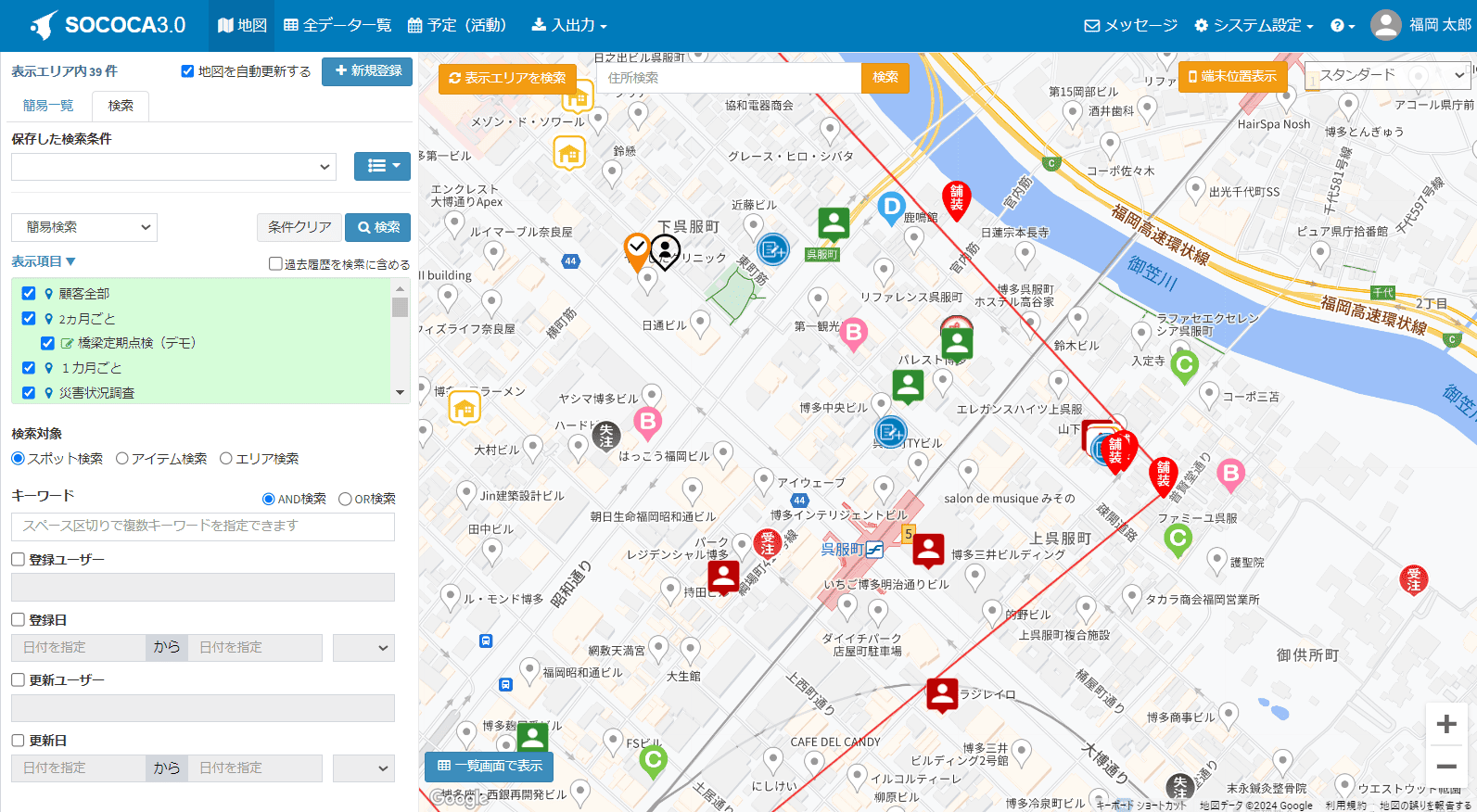Open the help question mark menu
1477x812 pixels.
(x=1343, y=25)
